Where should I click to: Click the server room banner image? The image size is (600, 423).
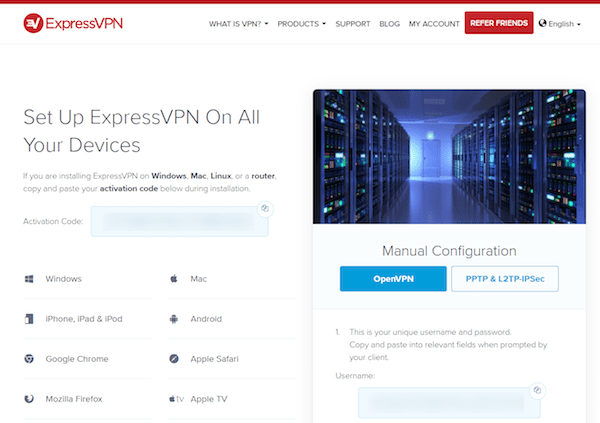(x=449, y=157)
